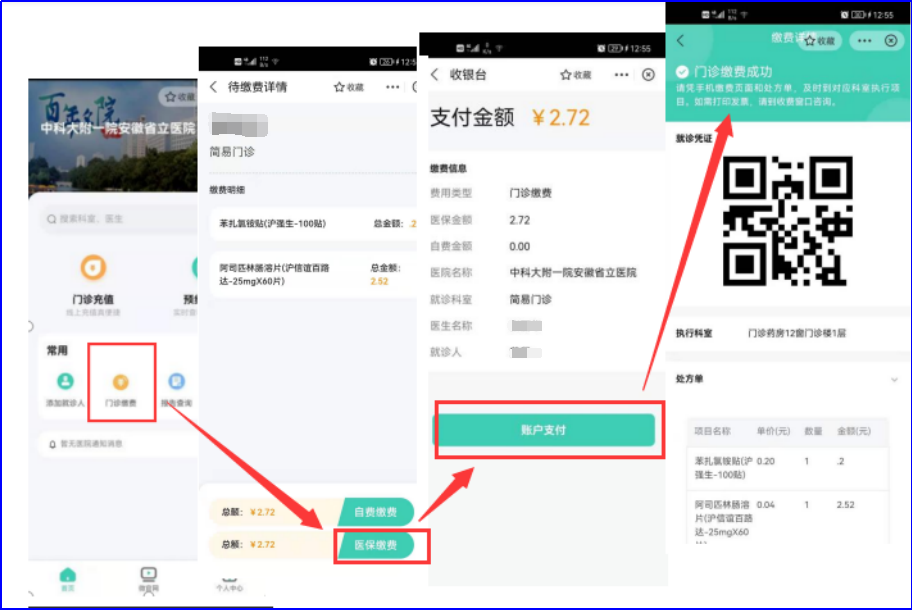912x610 pixels.
Task: Tap 收藏 star on 收银台 header
Action: 575,75
